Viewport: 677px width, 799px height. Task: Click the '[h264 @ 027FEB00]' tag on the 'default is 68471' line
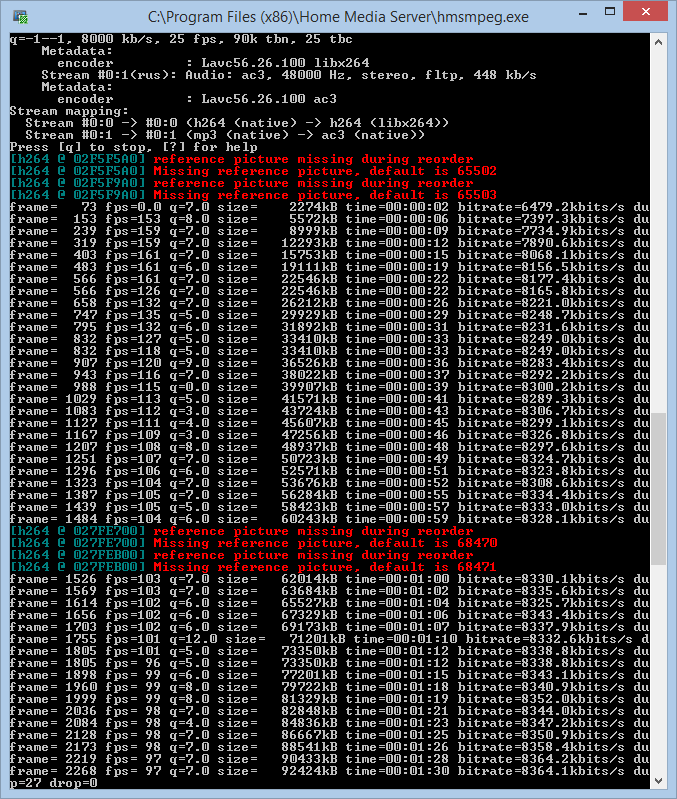point(78,567)
